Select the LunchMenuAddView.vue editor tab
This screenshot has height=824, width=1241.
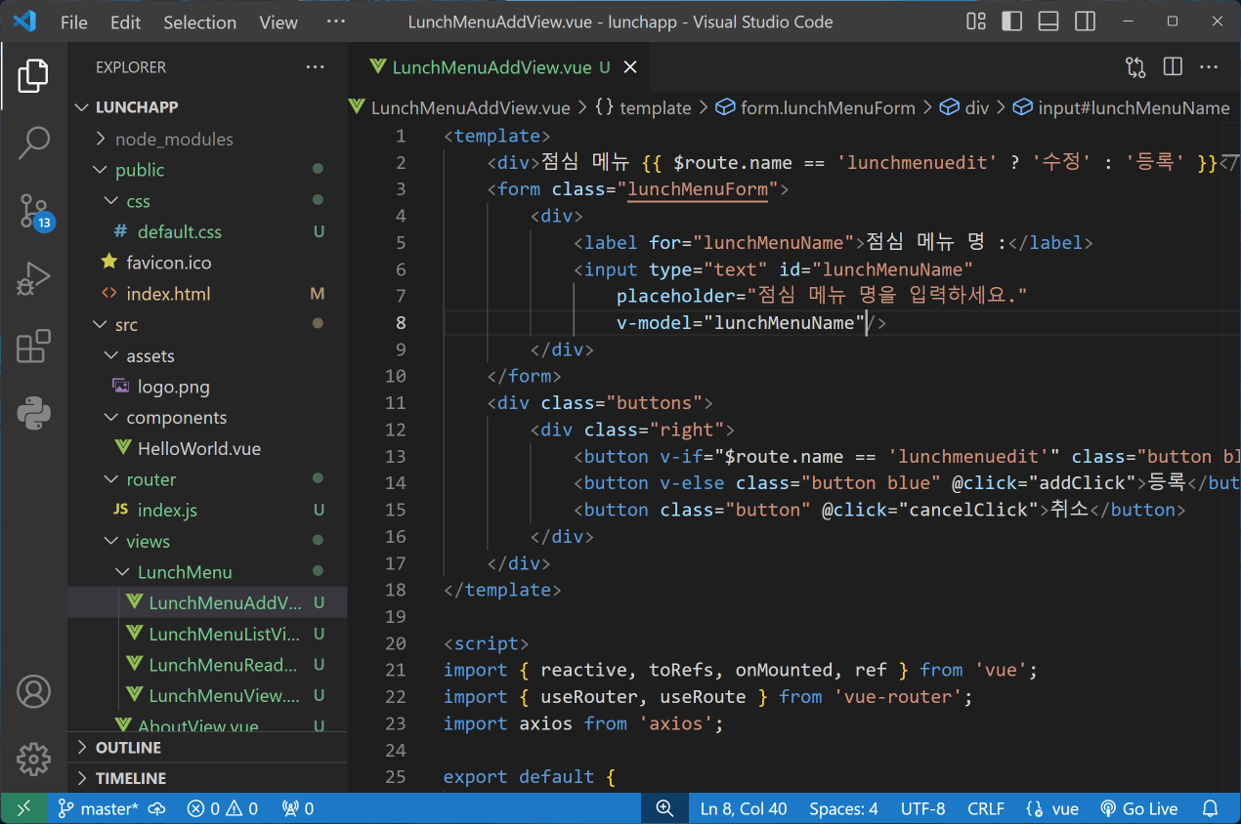point(499,67)
